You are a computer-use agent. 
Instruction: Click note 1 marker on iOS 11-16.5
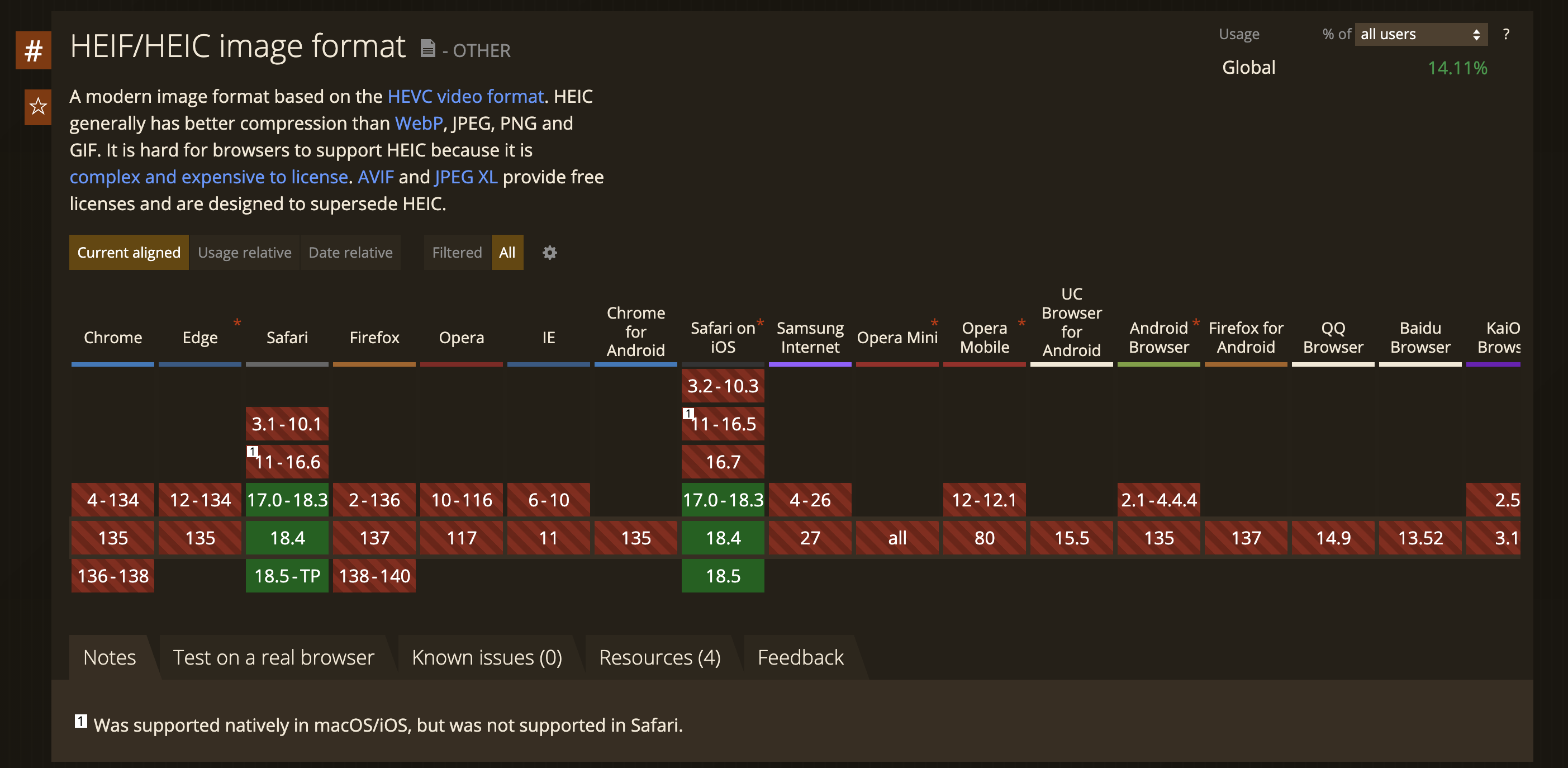click(x=688, y=414)
